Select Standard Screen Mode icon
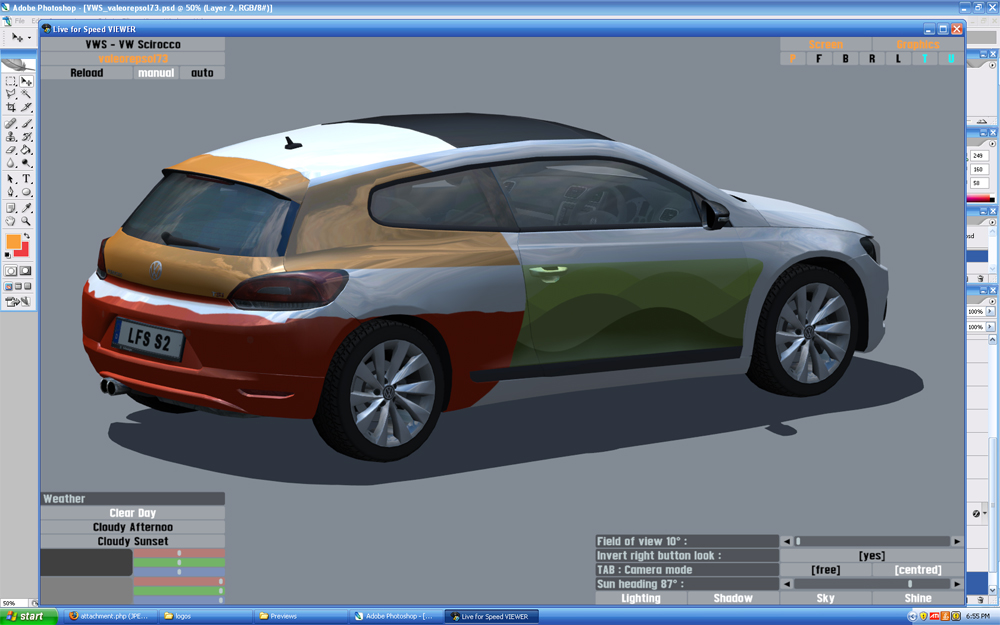The image size is (1000, 625). click(9, 286)
